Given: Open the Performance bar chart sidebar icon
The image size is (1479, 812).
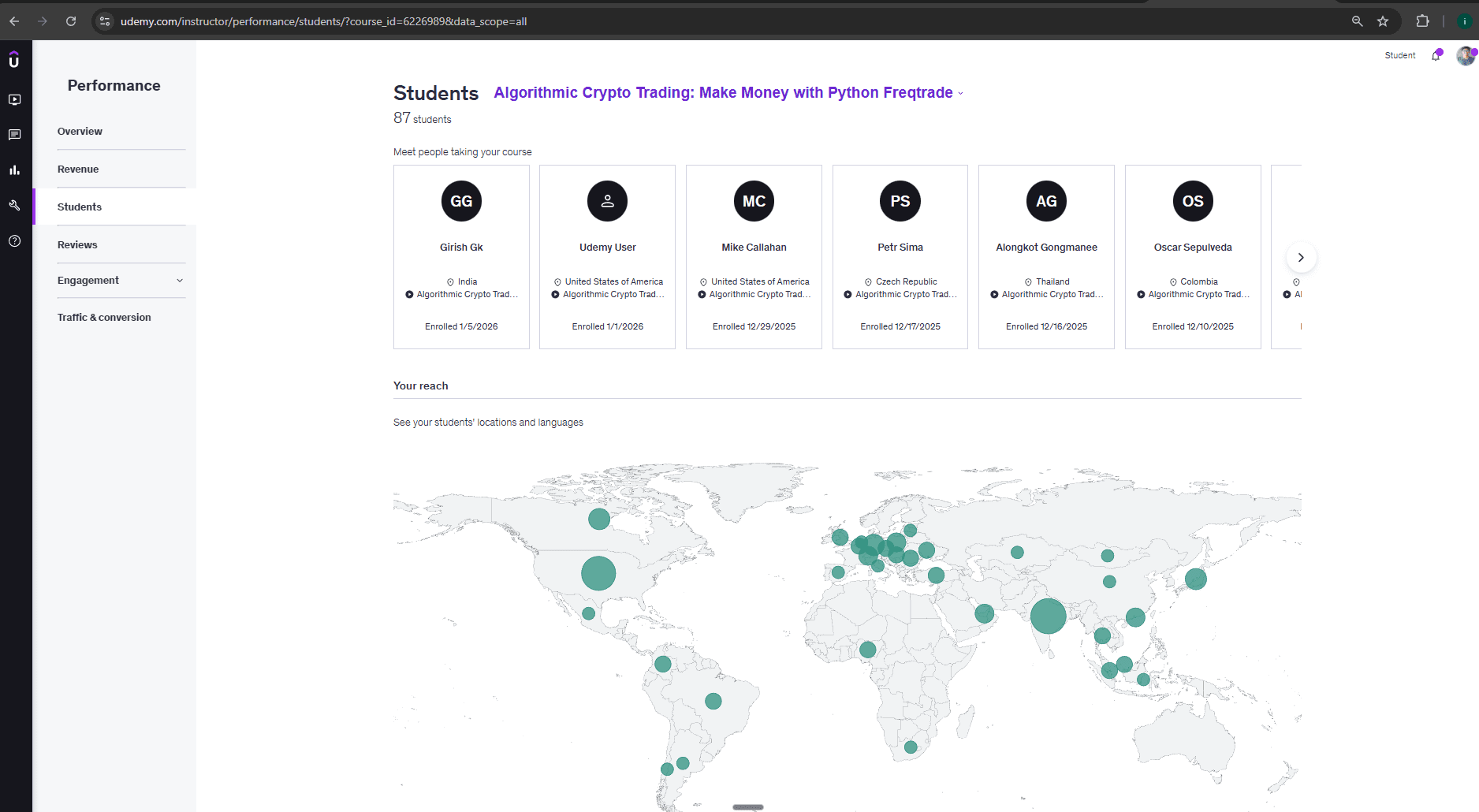Looking at the screenshot, I should 14,170.
